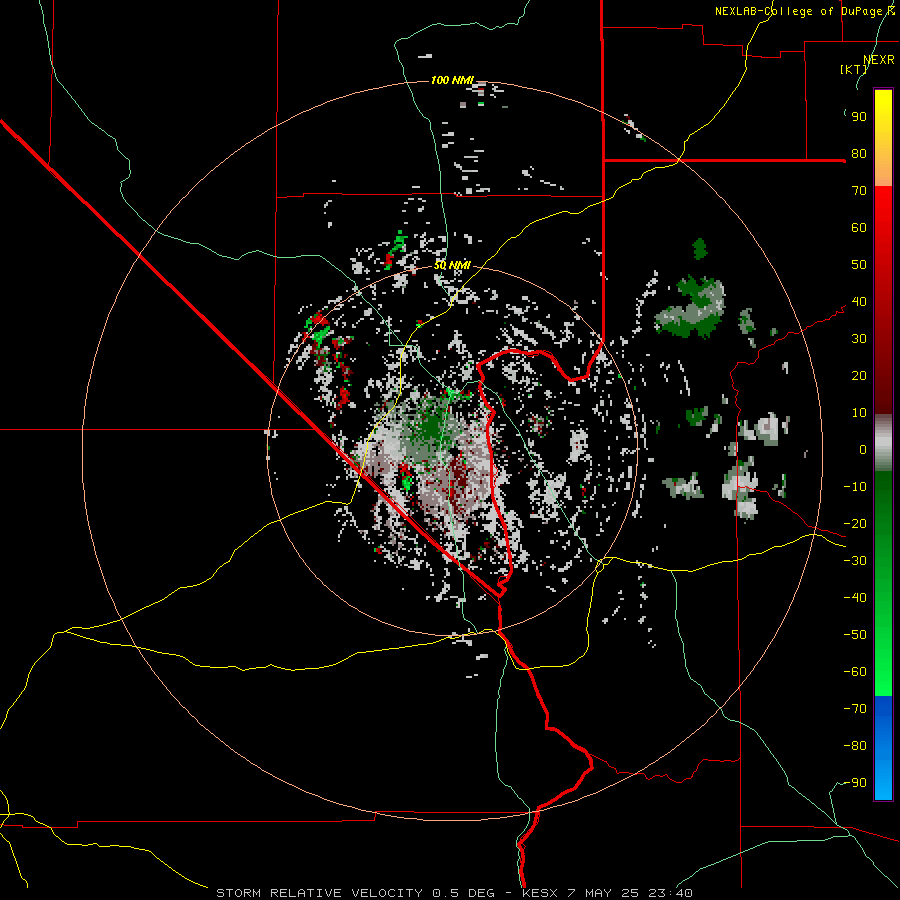Click the 7 MAY 25 date text
This screenshot has width=900, height=900.
[x=603, y=893]
